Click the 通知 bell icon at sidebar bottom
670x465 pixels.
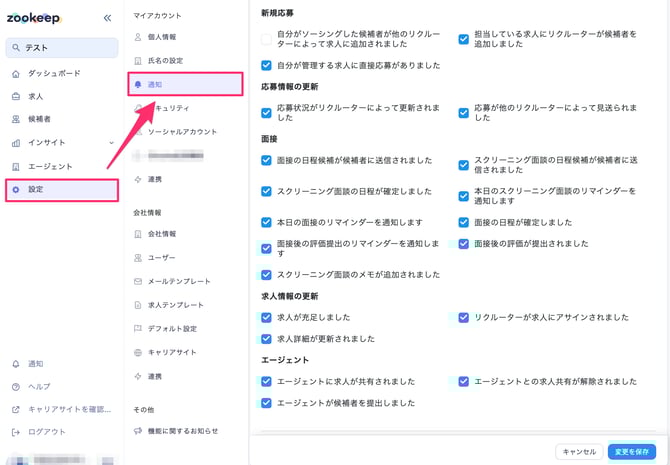pos(16,364)
